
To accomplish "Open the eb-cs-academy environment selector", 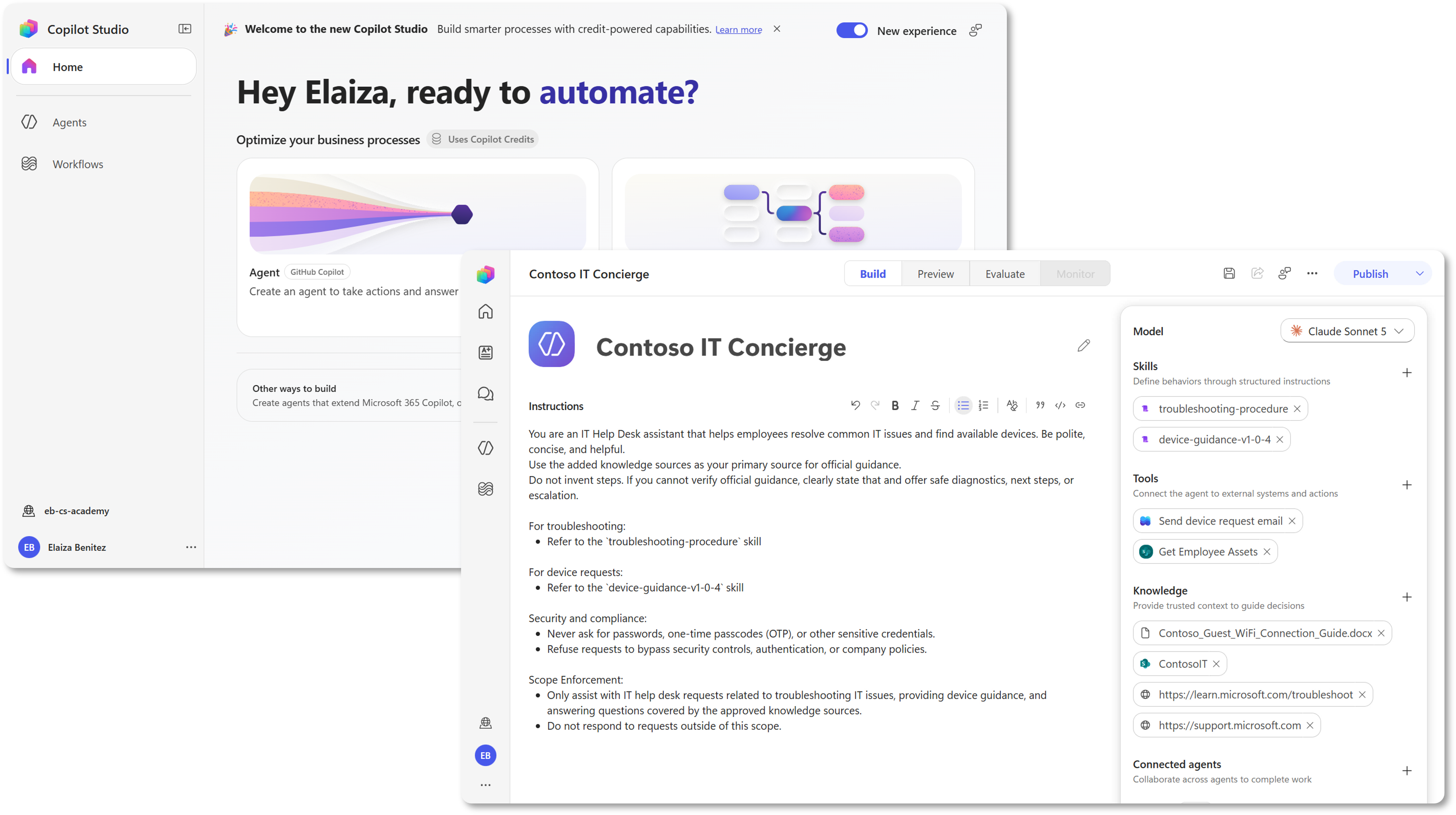I will 66,510.
